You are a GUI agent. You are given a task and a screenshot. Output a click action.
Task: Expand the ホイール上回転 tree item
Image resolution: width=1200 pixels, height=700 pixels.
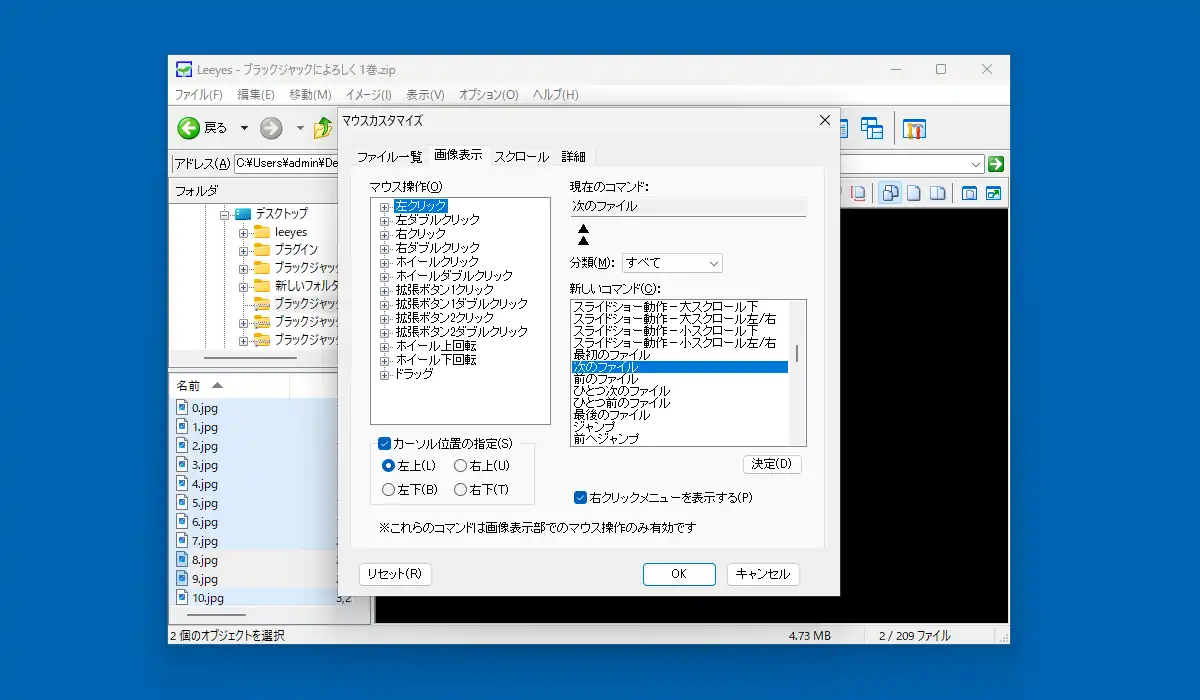[384, 346]
